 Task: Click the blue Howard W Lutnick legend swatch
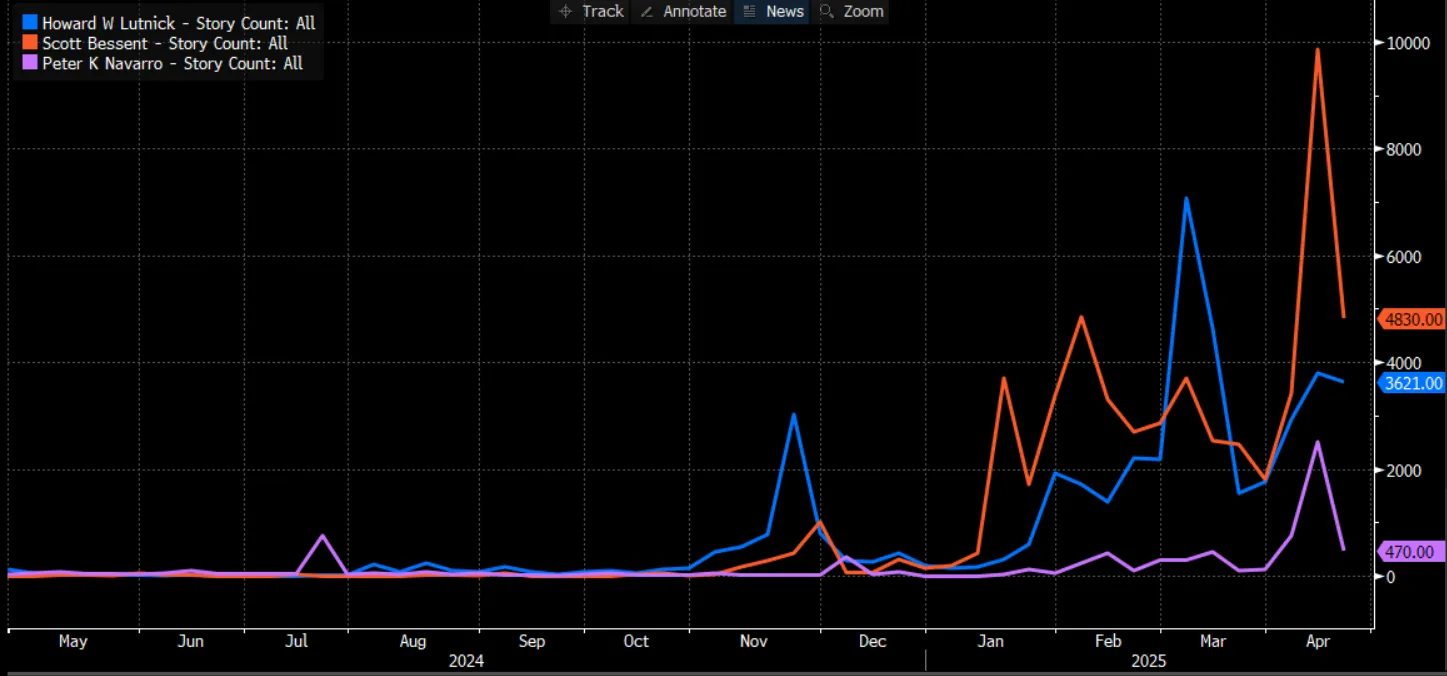29,23
